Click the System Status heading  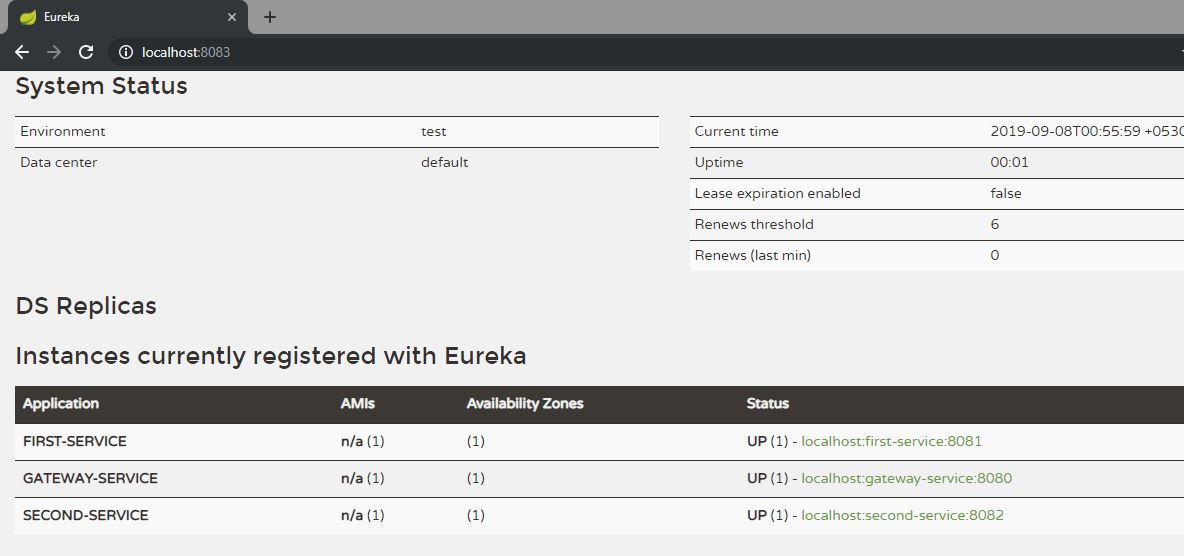(x=101, y=86)
